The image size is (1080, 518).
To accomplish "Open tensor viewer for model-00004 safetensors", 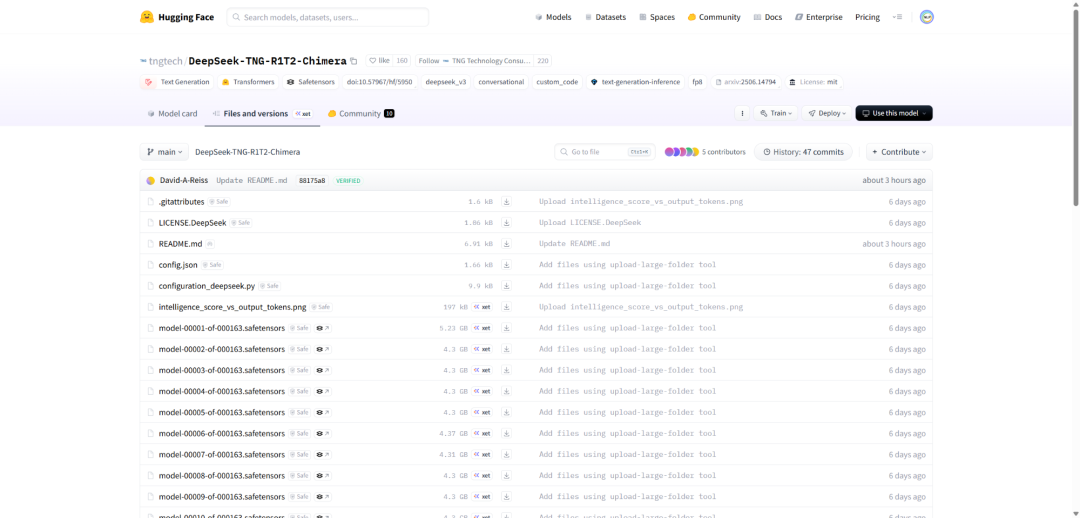I will 322,391.
